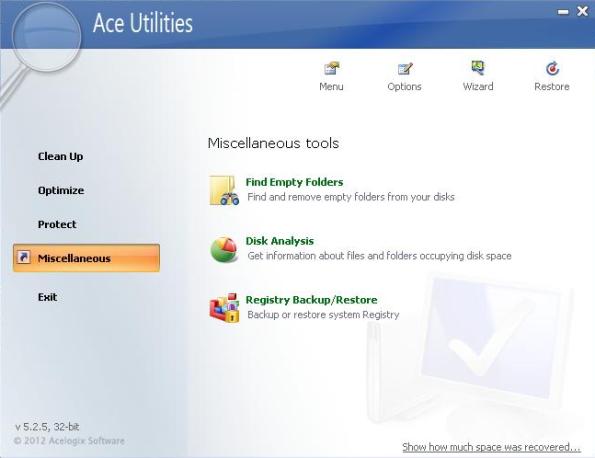This screenshot has height=458, width=595.
Task: Click the Restore toolbar icon
Action: 552,68
